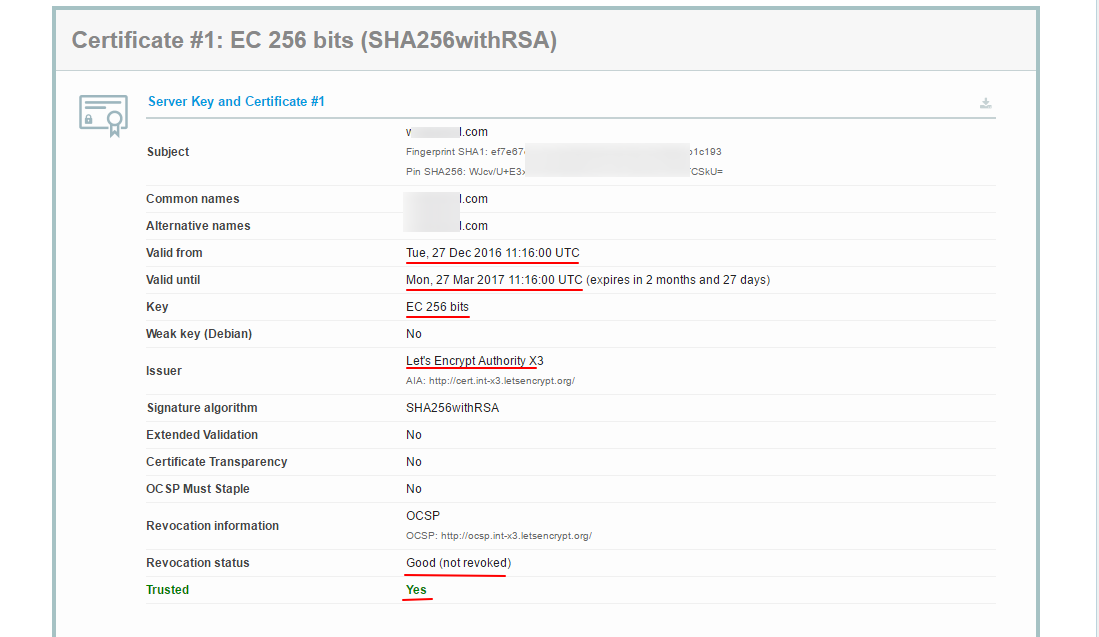
Task: Click the OCSP Must Staple row label
Action: [x=198, y=489]
